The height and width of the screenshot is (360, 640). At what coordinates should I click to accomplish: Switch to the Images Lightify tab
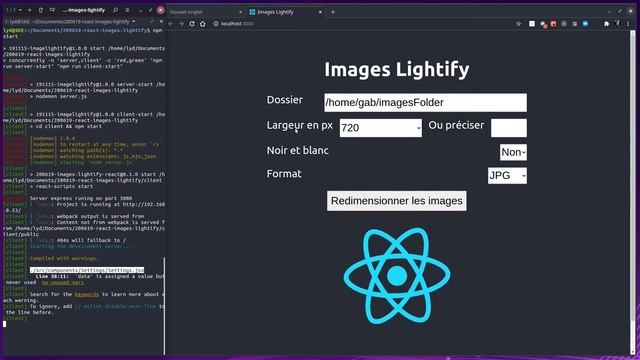click(x=286, y=12)
